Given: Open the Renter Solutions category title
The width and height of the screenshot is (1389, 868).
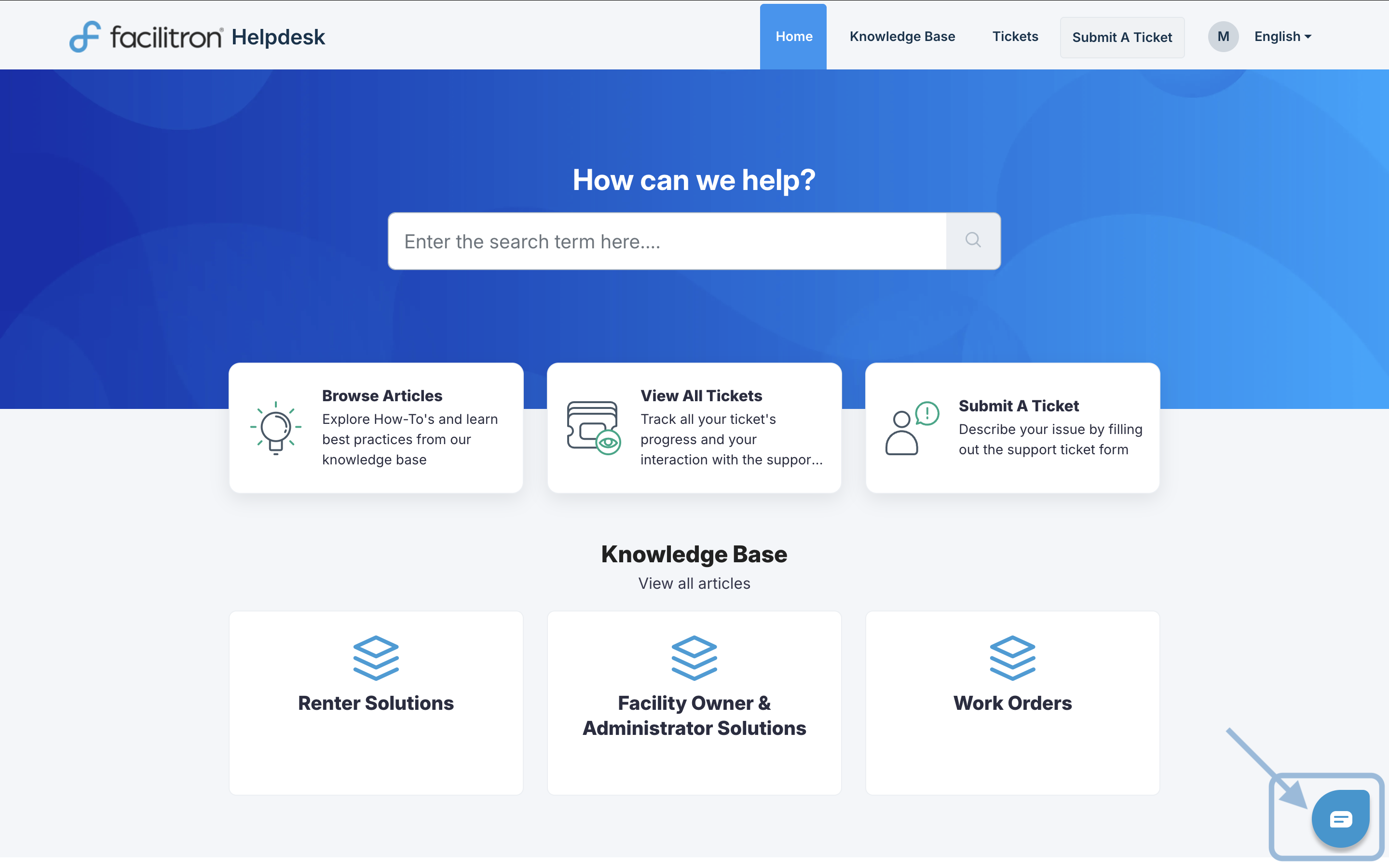Looking at the screenshot, I should [376, 703].
